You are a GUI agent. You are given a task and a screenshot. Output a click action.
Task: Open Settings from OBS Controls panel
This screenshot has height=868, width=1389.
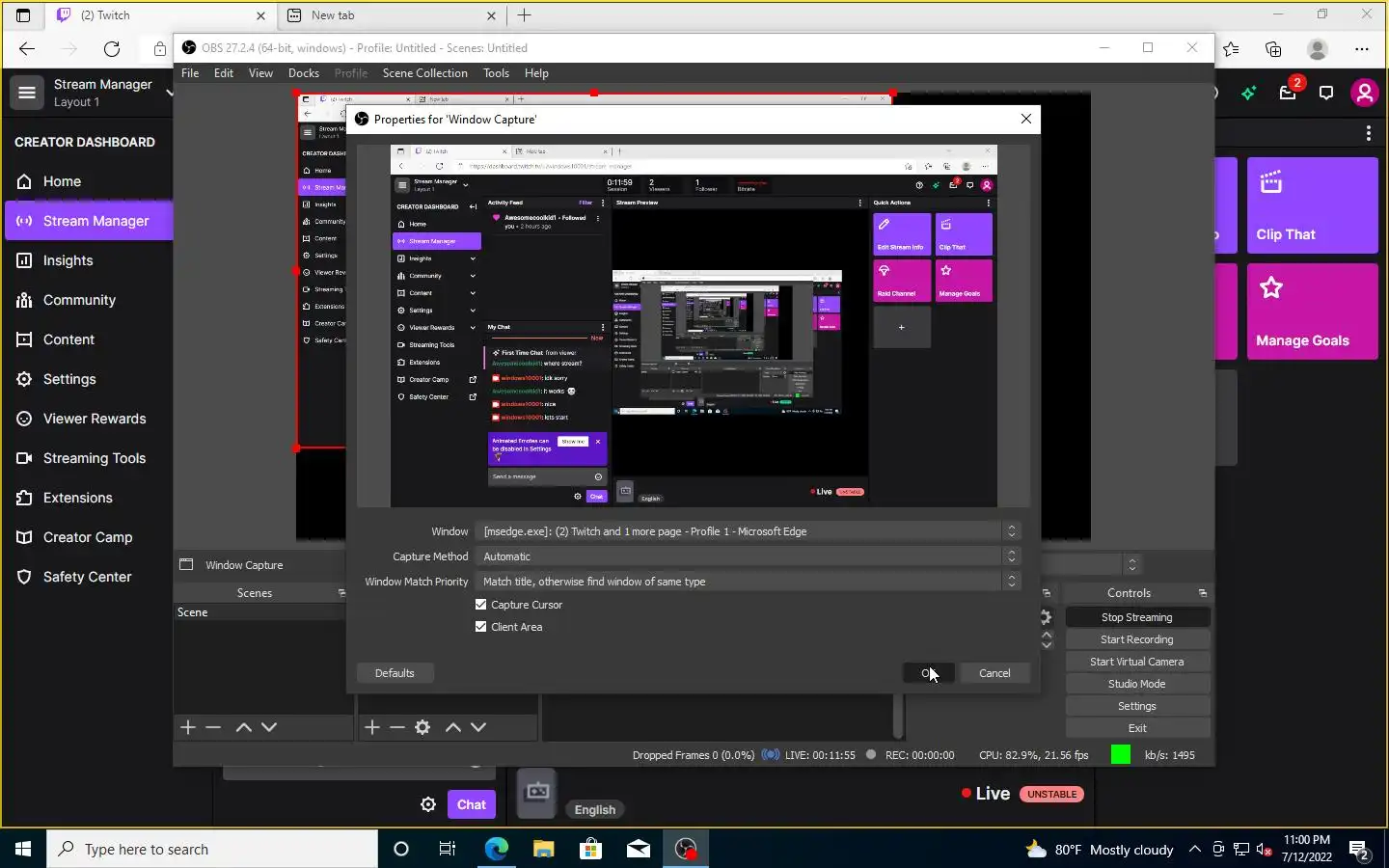pyautogui.click(x=1137, y=706)
